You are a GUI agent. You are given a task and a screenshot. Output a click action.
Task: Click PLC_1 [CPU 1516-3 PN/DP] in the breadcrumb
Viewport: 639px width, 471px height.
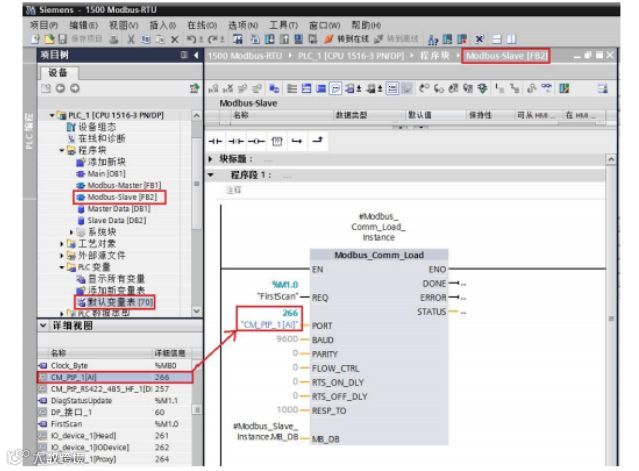[351, 55]
